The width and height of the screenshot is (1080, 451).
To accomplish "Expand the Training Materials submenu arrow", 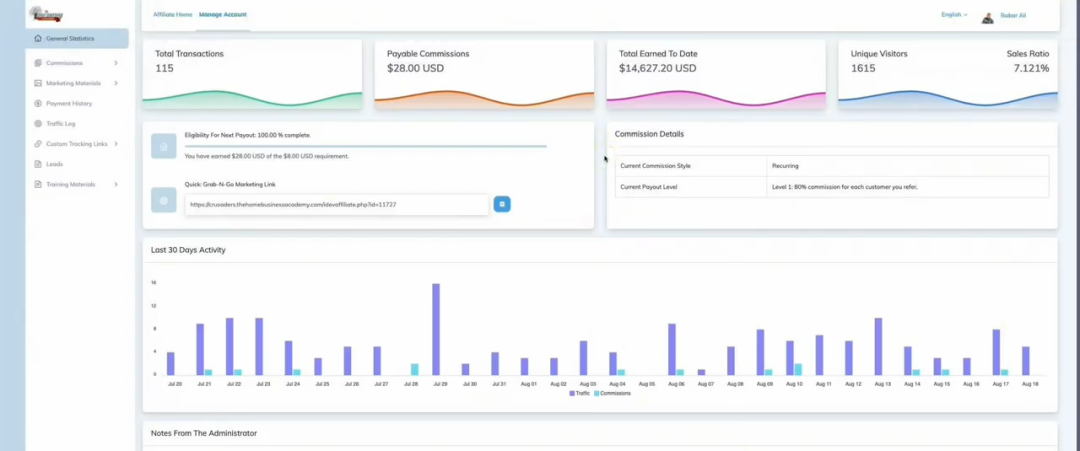I will pos(116,184).
